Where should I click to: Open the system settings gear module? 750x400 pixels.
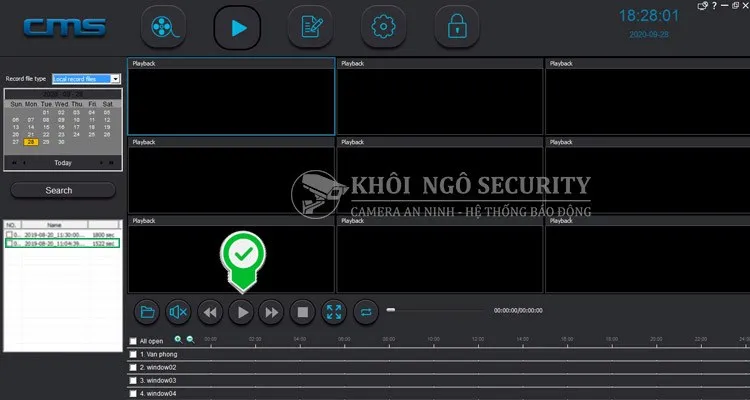pyautogui.click(x=384, y=27)
